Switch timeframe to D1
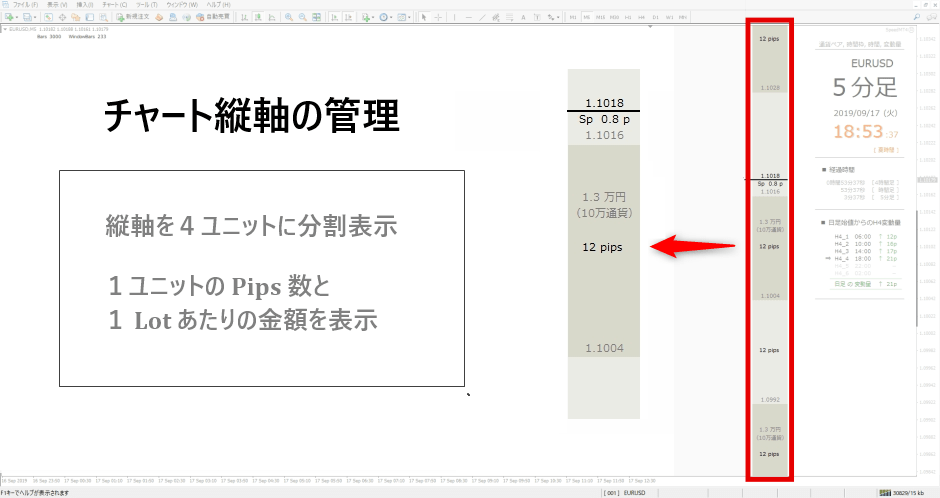The image size is (940, 498). (656, 17)
